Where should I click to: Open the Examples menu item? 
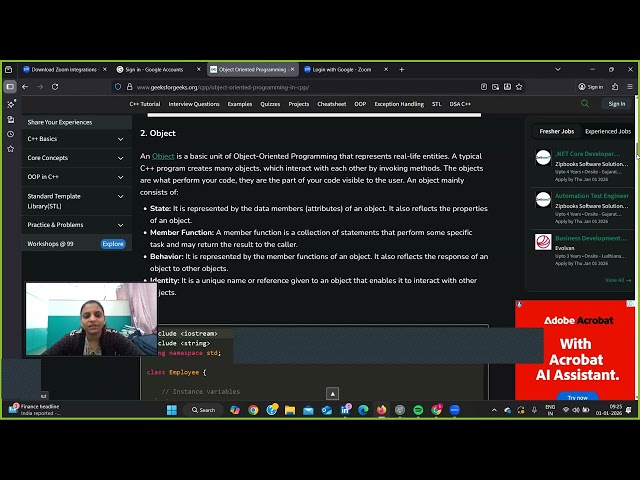(x=240, y=104)
